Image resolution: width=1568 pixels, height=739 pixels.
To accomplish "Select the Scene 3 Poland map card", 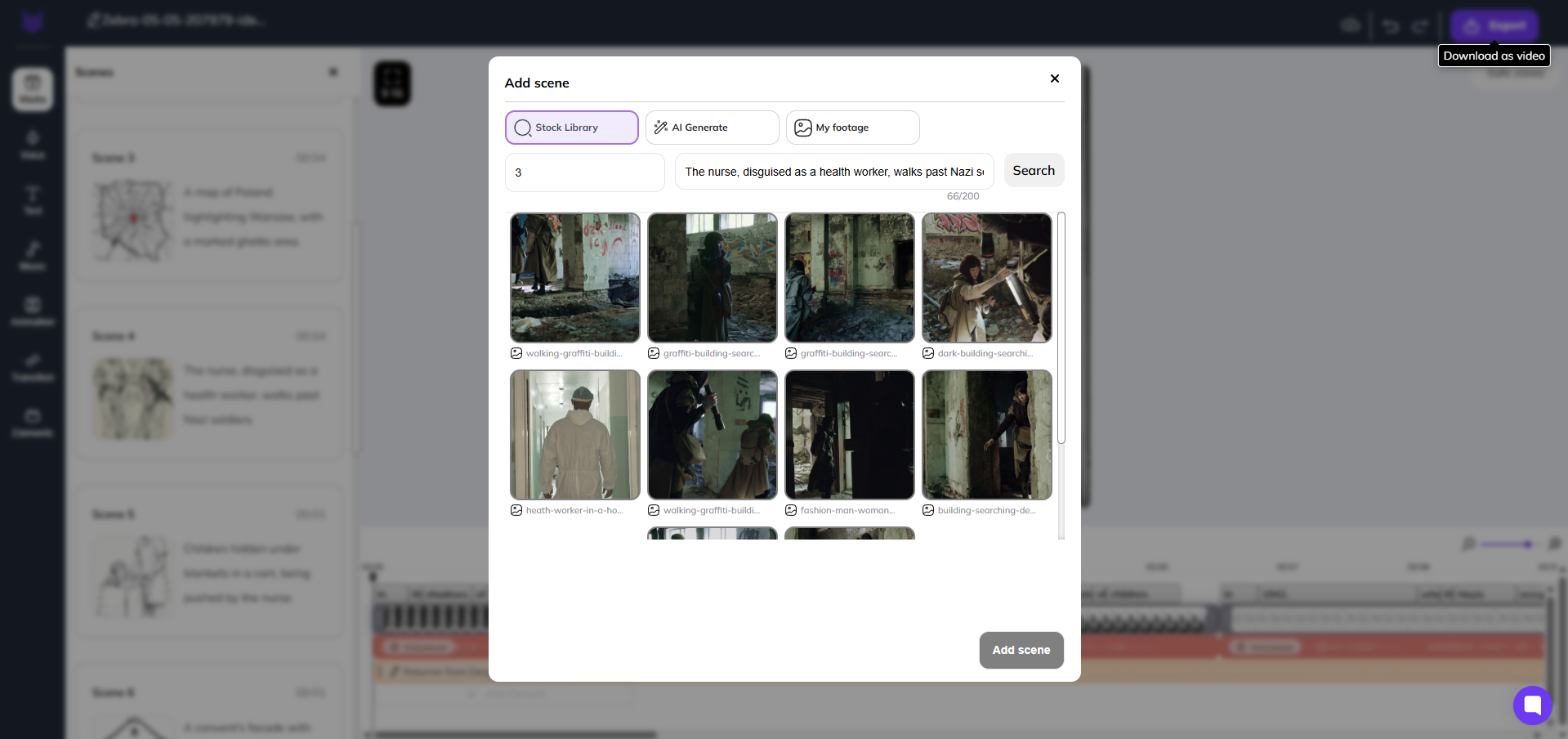I will tap(210, 206).
